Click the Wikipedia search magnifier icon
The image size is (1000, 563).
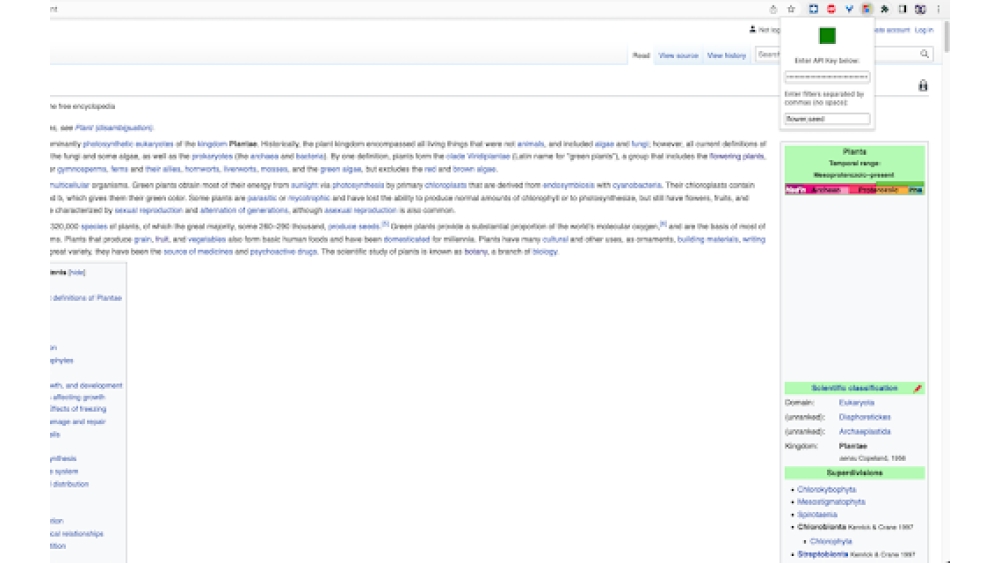pyautogui.click(x=924, y=54)
